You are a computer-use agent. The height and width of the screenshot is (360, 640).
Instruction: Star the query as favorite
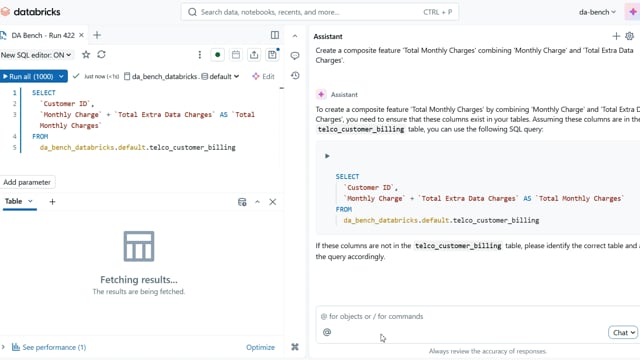click(86, 54)
